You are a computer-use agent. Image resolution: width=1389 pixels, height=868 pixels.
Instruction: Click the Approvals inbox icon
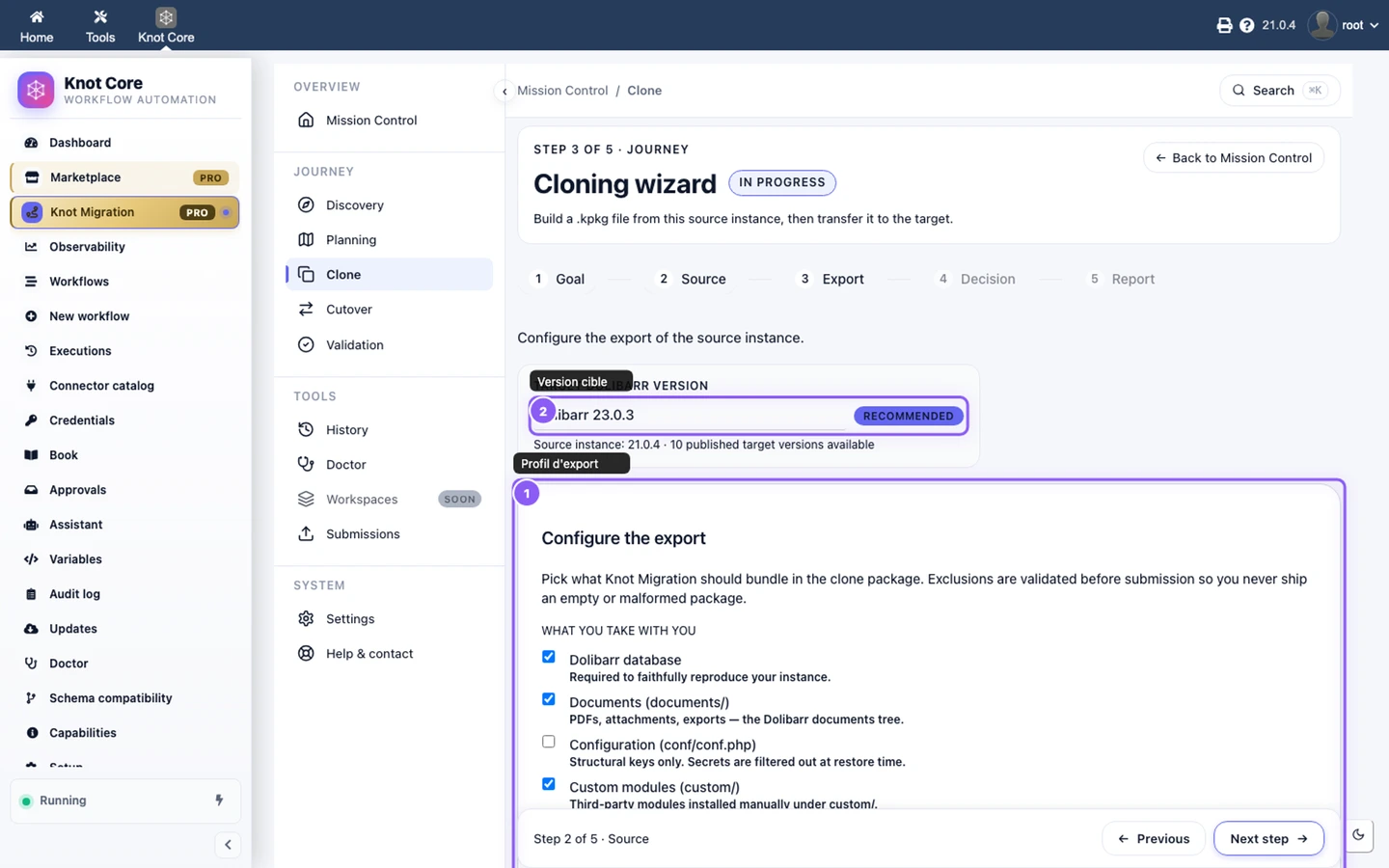[31, 490]
